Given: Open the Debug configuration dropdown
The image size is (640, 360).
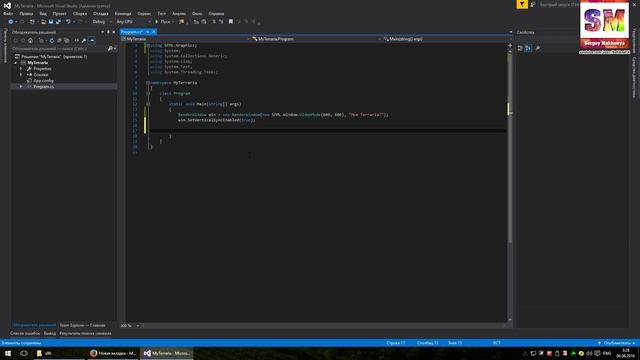Looking at the screenshot, I should pos(102,22).
